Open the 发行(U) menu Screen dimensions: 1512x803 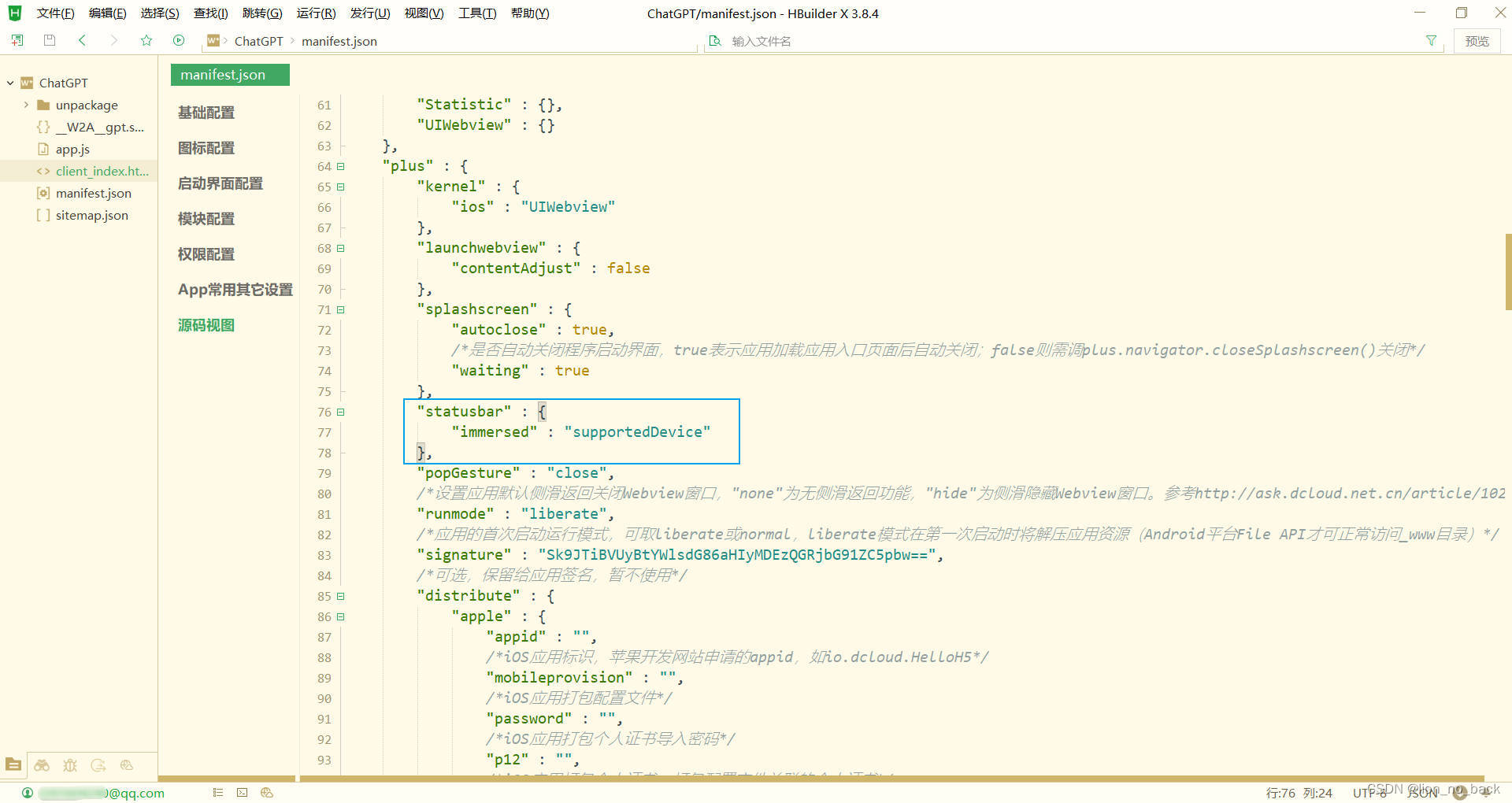point(370,13)
